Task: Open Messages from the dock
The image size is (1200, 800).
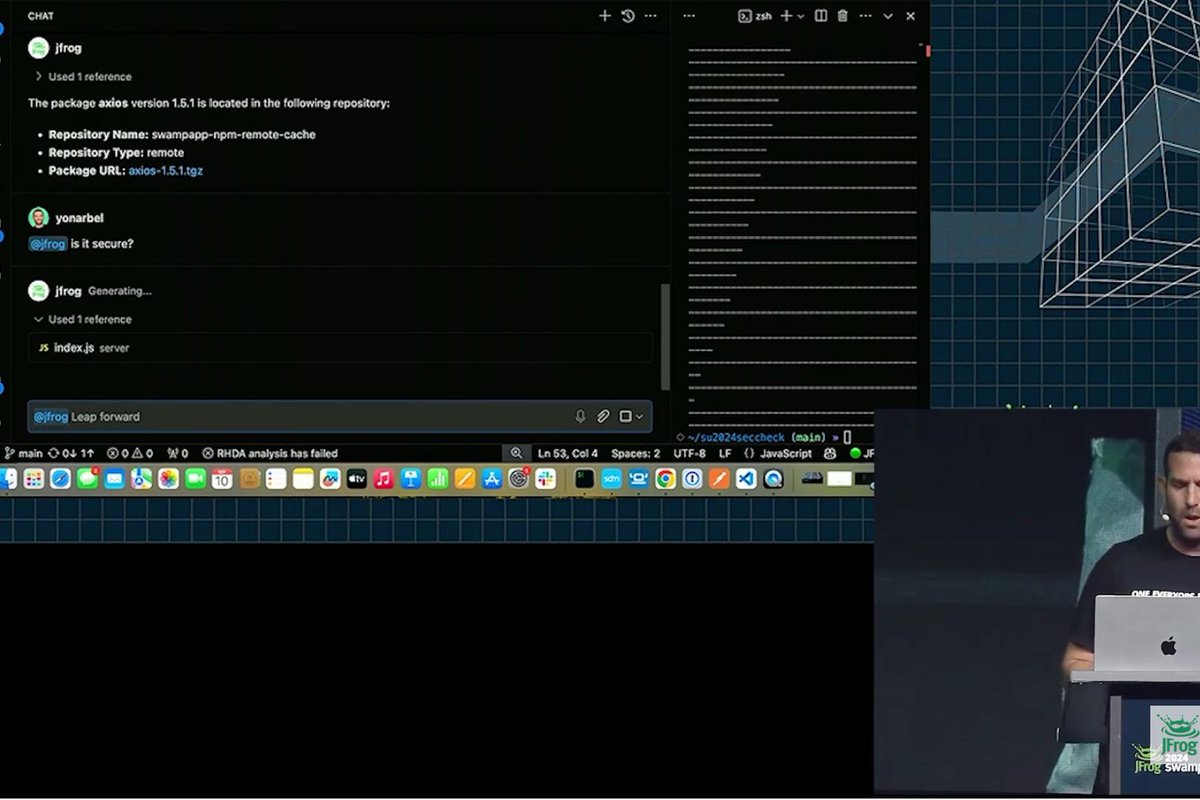Action: coord(88,479)
